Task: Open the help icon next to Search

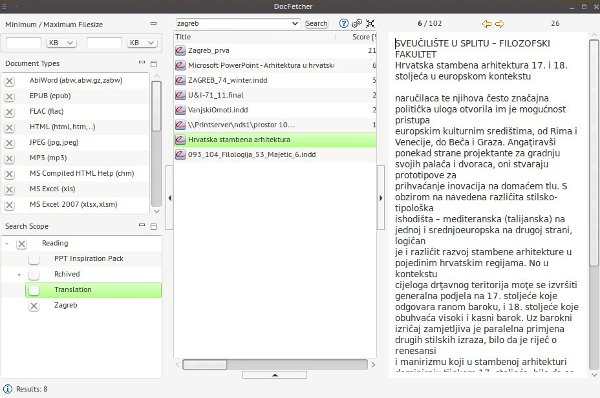Action: coord(344,24)
